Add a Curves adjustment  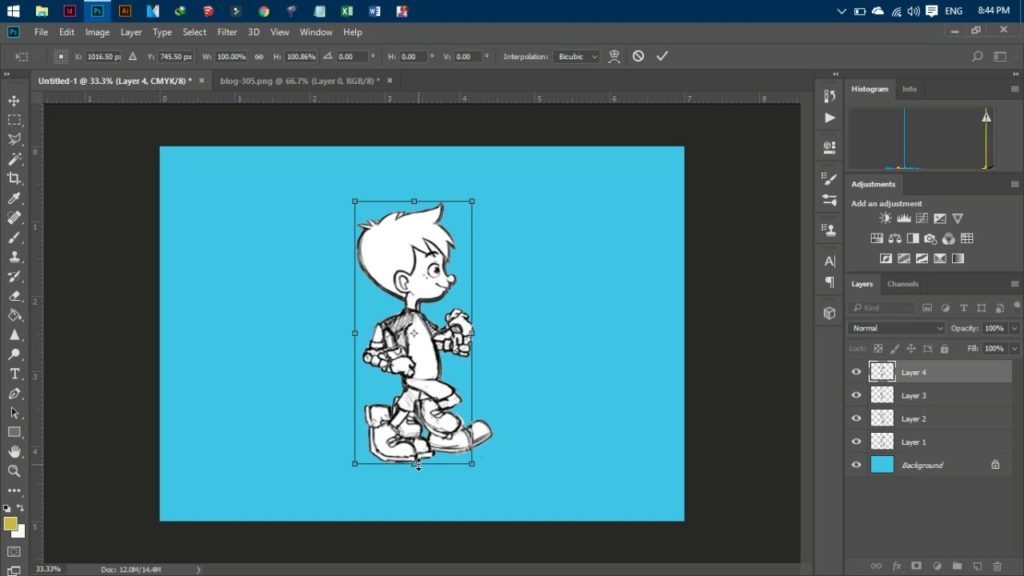point(922,217)
